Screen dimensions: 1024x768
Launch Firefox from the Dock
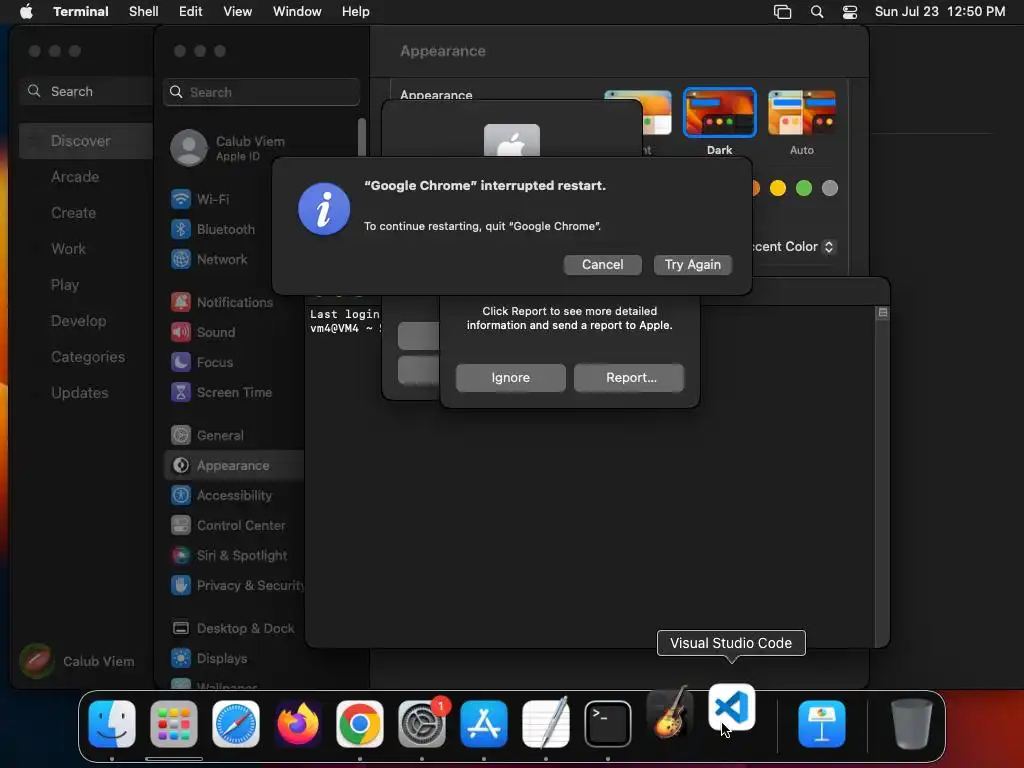(x=298, y=724)
